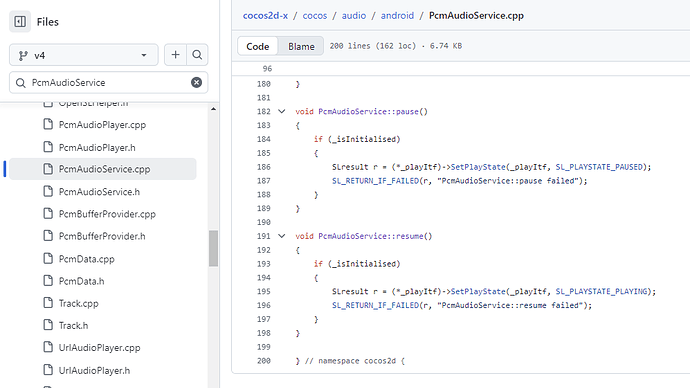The image size is (690, 388).
Task: Go to audio breadcrumb link
Action: tap(354, 15)
